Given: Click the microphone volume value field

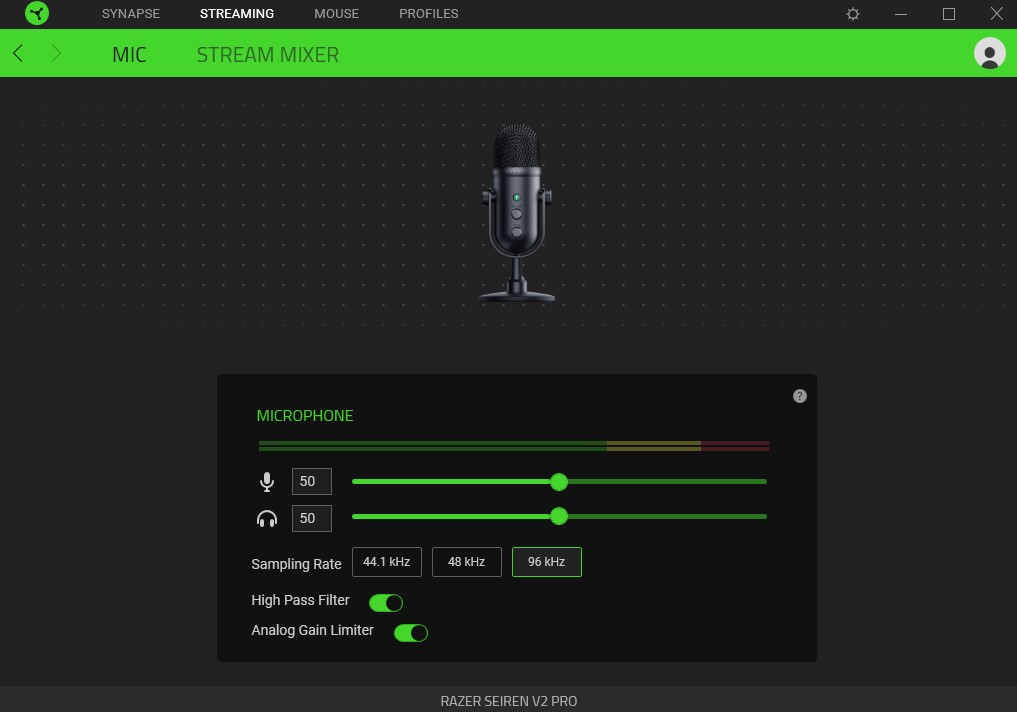Looking at the screenshot, I should [x=311, y=482].
